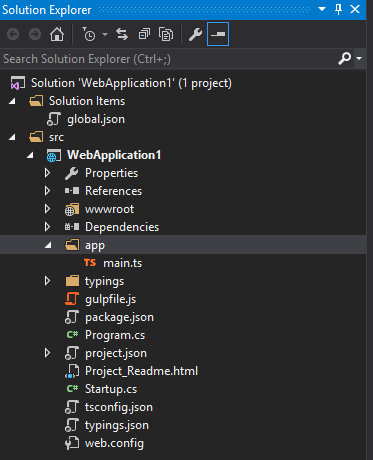Expand the Dependencies node
This screenshot has height=460, width=373.
[x=47, y=227]
